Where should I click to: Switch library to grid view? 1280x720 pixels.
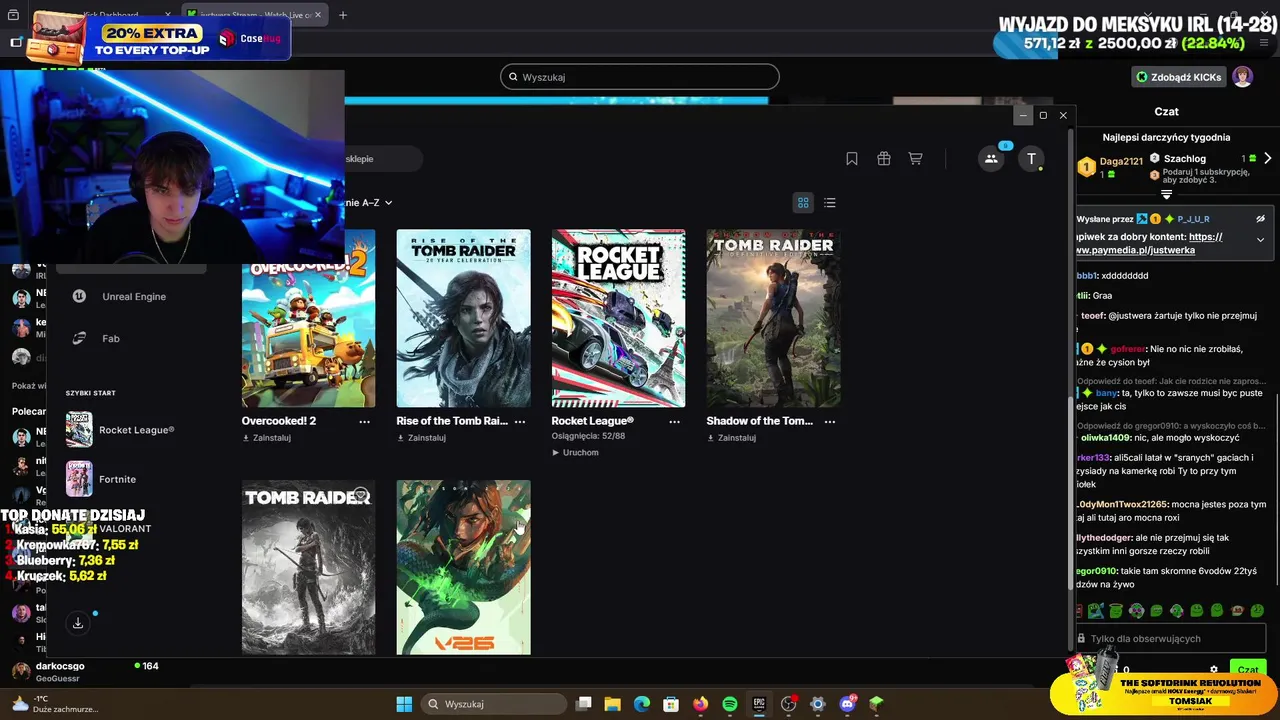[803, 203]
